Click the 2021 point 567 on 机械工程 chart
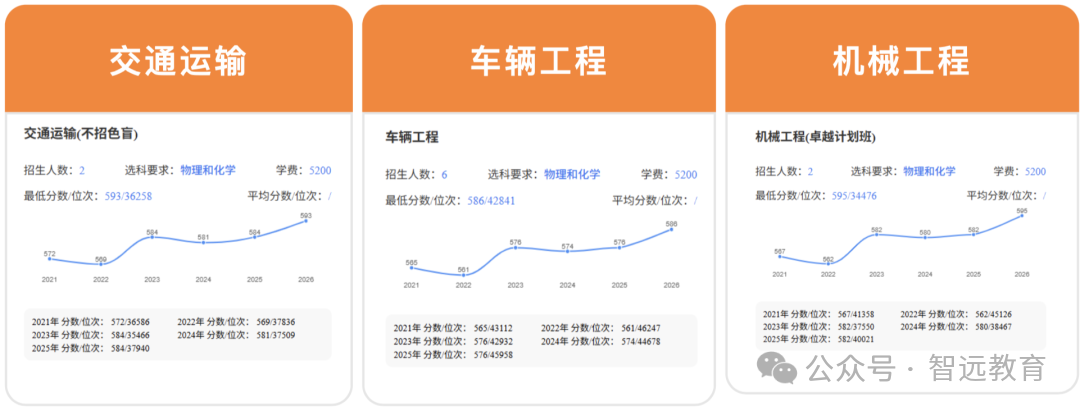The width and height of the screenshot is (1080, 411). pyautogui.click(x=780, y=257)
